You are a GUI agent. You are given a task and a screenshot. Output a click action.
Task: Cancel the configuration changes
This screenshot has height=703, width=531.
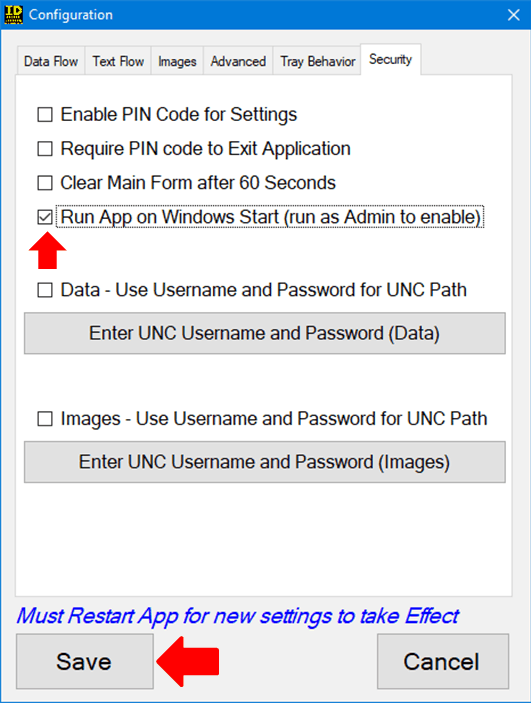(443, 661)
